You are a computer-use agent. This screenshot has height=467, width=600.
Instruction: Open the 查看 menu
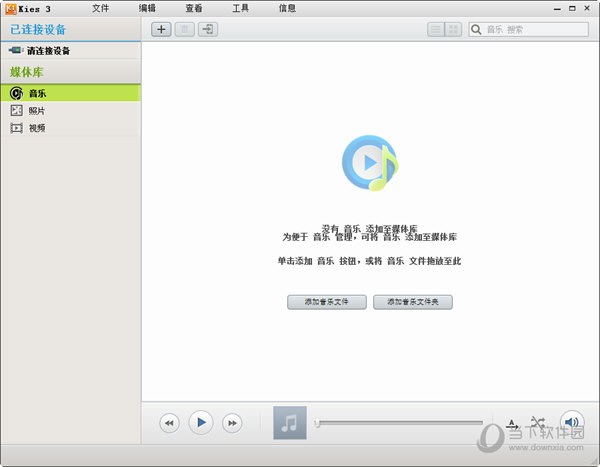[194, 8]
